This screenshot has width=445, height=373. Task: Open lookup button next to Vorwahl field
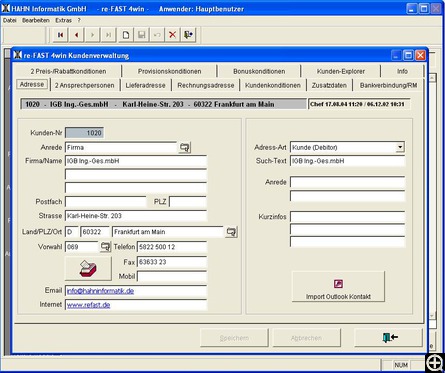105,247
